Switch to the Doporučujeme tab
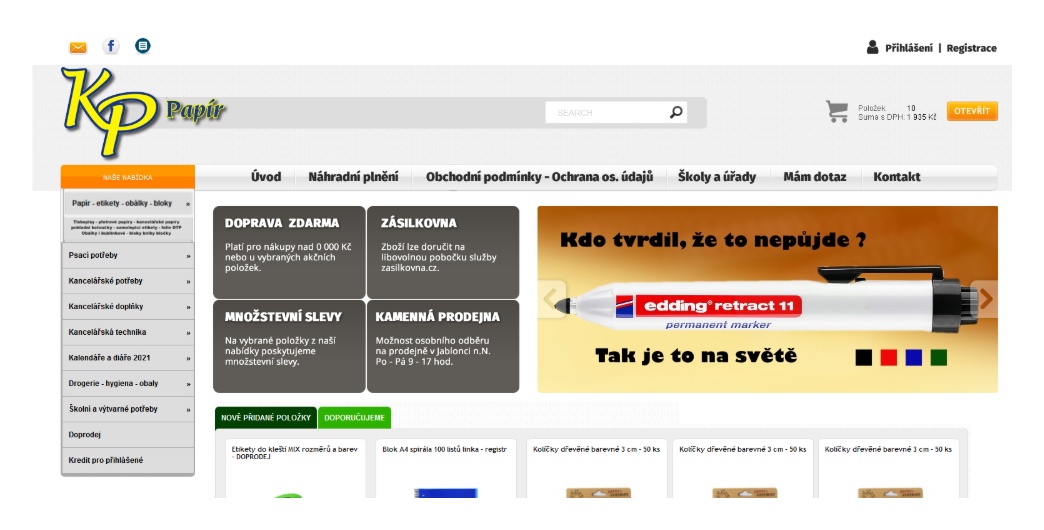 (355, 417)
